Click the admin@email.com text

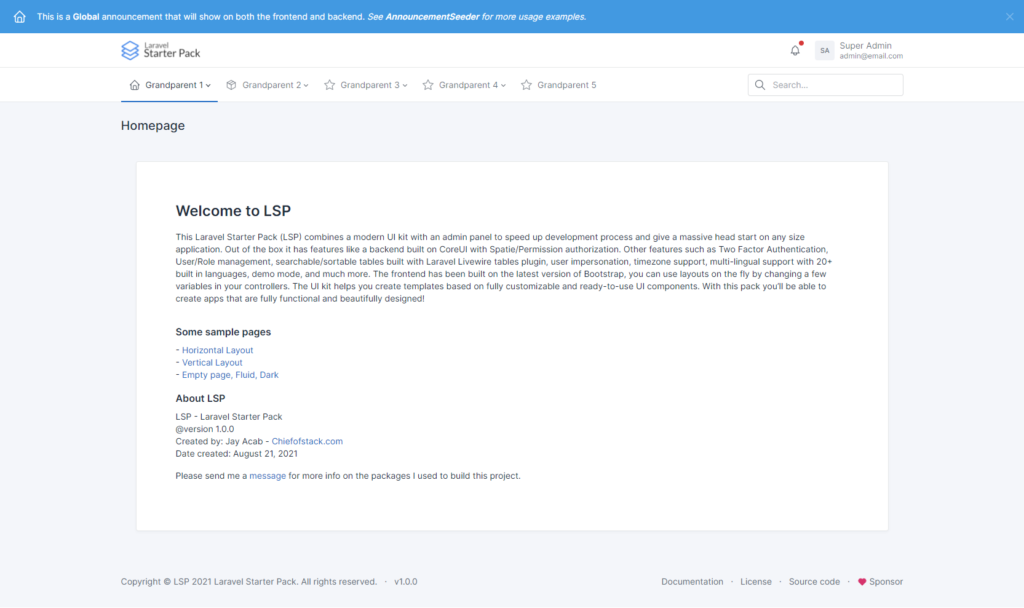click(871, 56)
